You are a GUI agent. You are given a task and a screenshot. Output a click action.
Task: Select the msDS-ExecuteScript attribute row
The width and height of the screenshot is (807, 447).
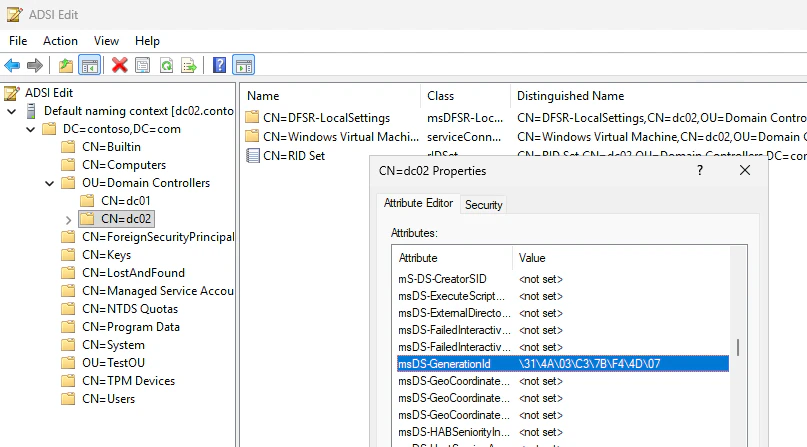coord(563,296)
